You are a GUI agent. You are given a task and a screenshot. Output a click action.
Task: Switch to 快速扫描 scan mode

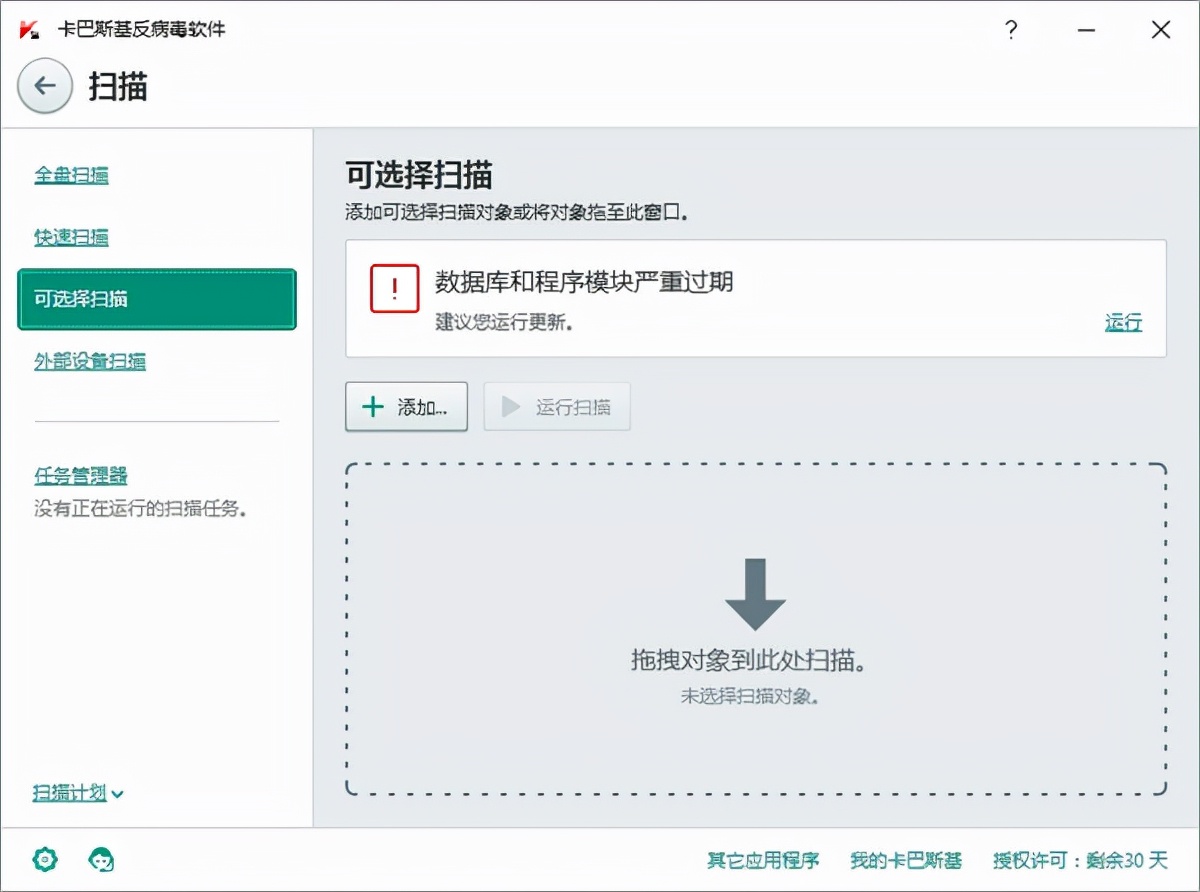(73, 238)
